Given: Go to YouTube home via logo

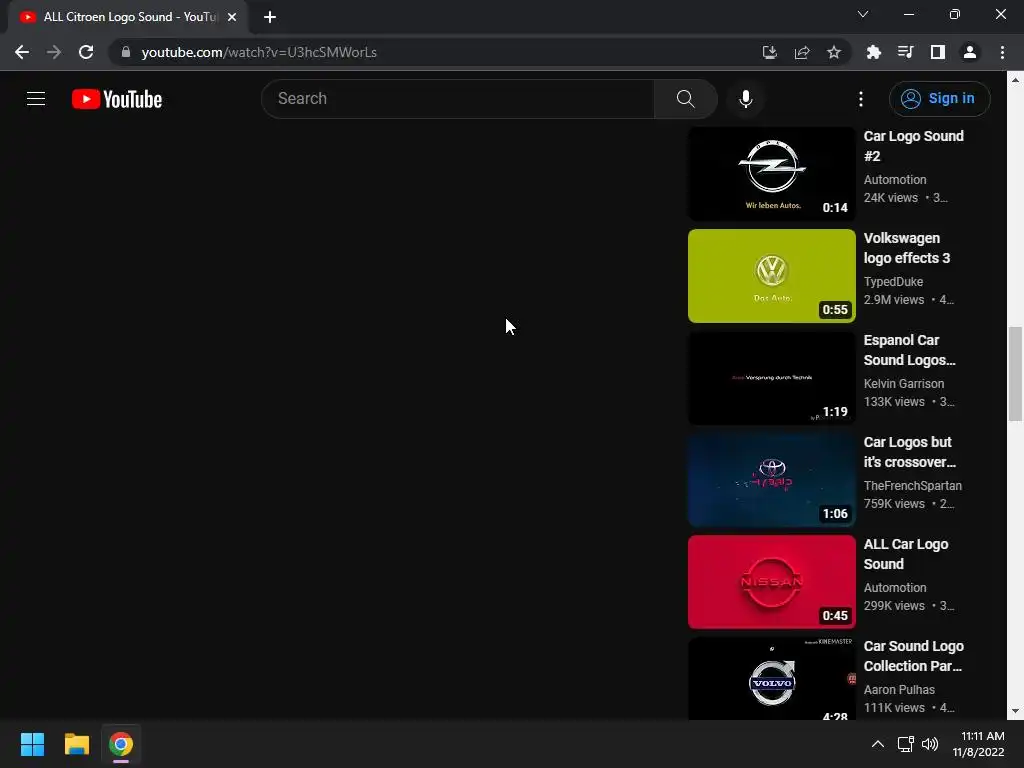Looking at the screenshot, I should pos(117,99).
